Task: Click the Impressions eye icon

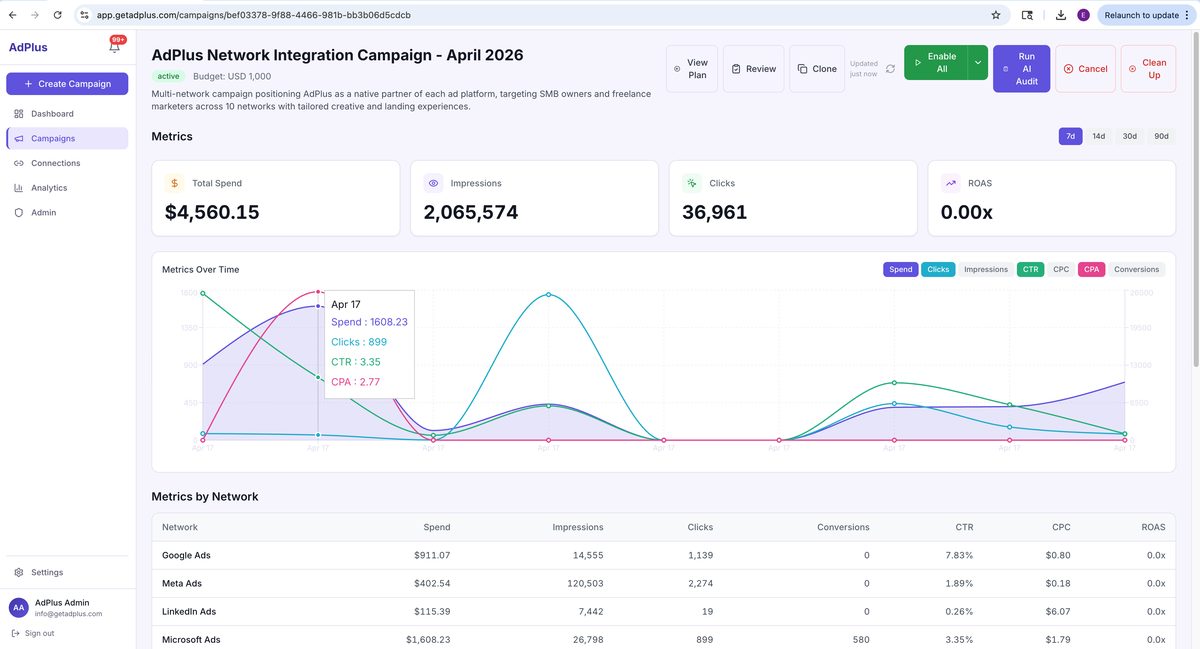Action: pos(433,183)
